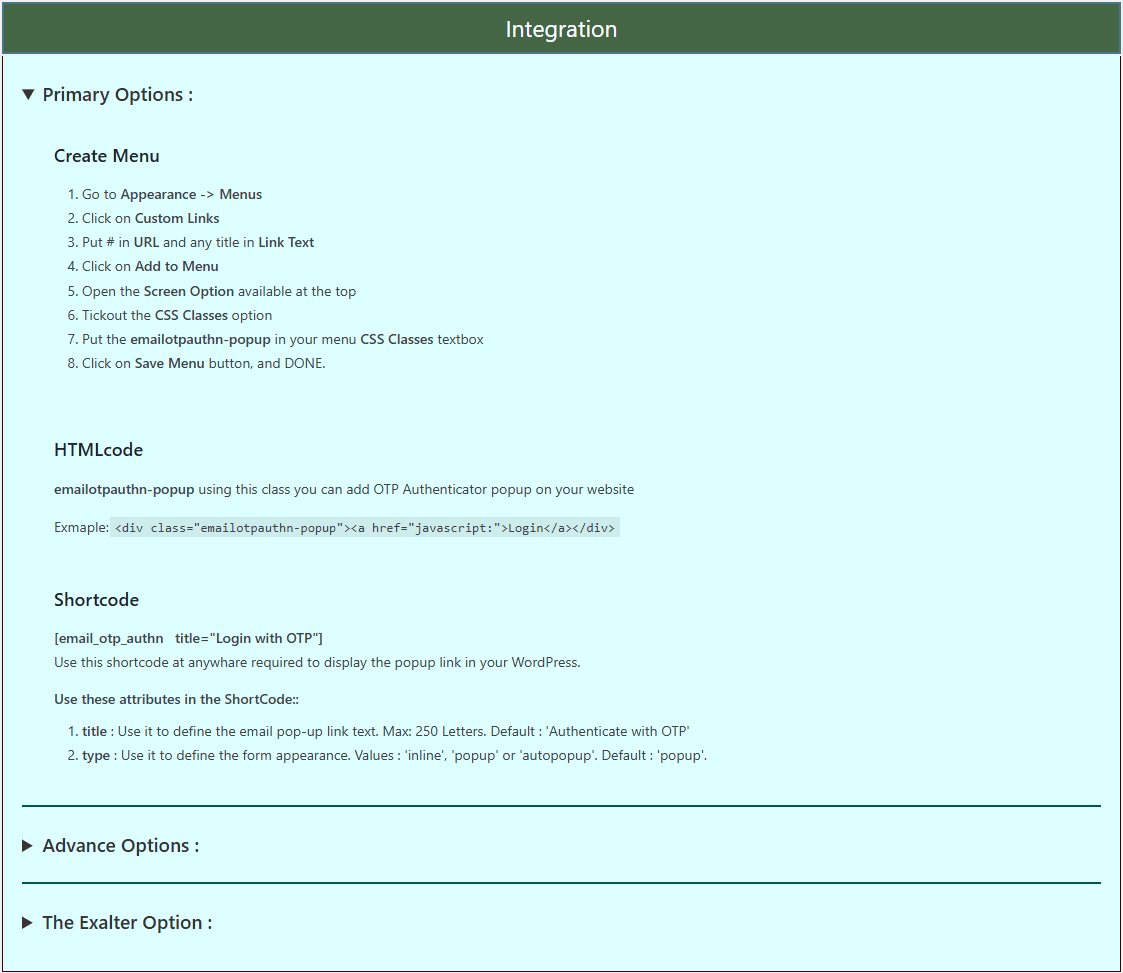Image resolution: width=1123 pixels, height=973 pixels.
Task: Click Add to Menu in step four
Action: point(176,266)
